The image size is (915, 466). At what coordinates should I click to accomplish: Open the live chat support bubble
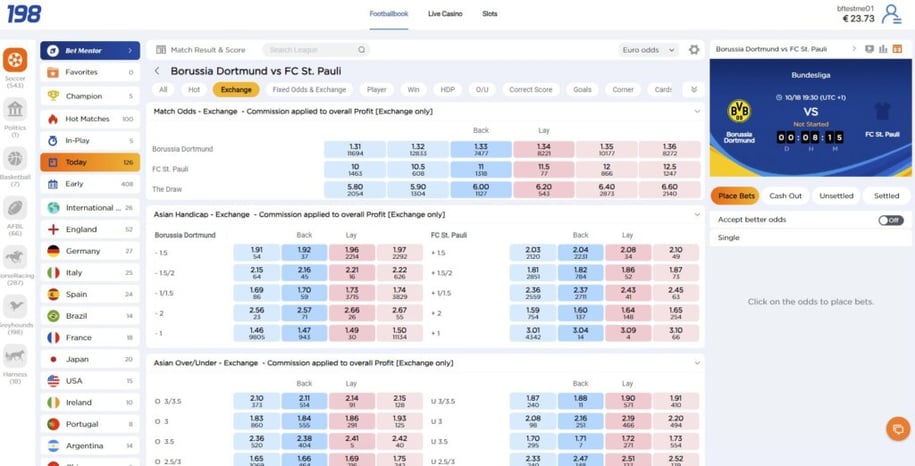click(897, 429)
